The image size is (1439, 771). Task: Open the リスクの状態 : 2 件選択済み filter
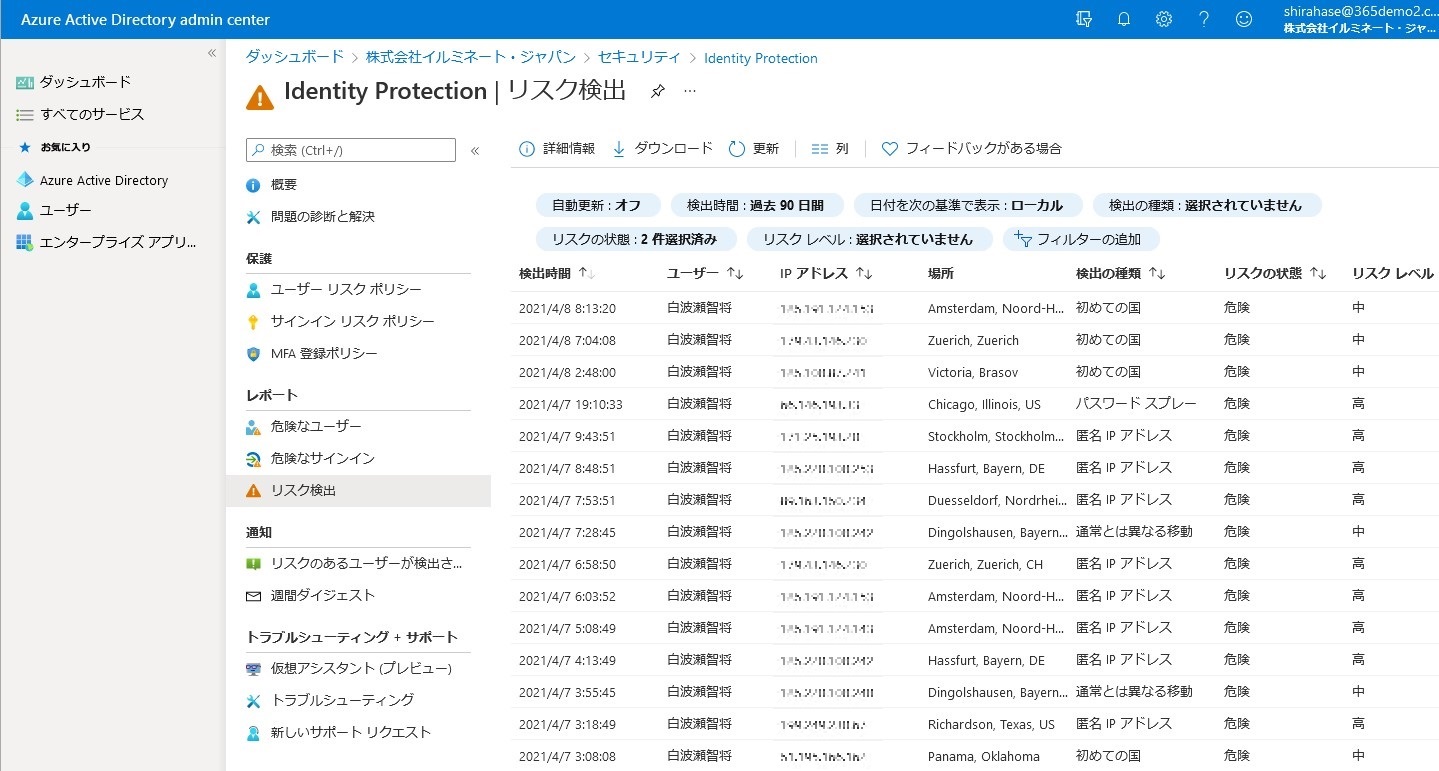click(x=636, y=239)
